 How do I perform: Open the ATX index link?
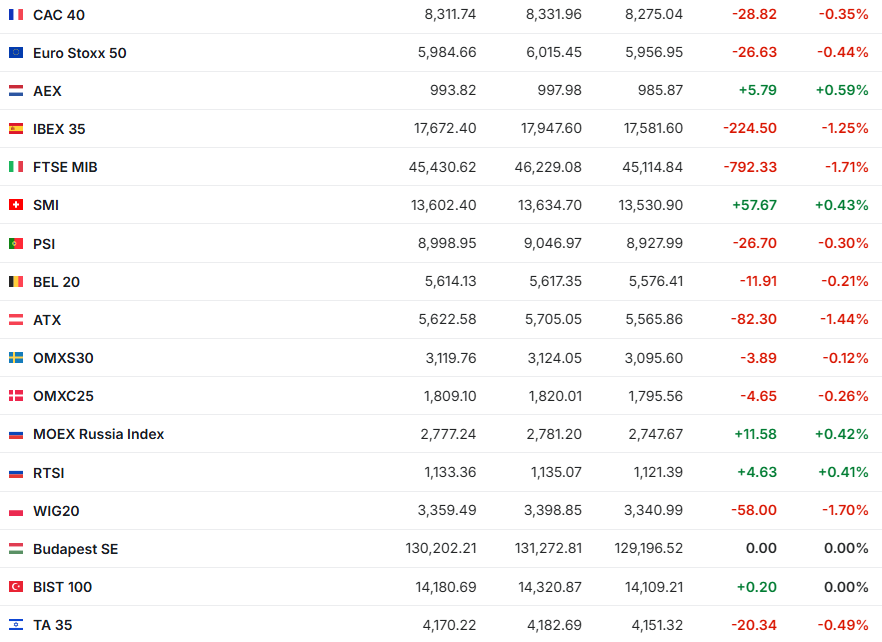click(x=47, y=320)
